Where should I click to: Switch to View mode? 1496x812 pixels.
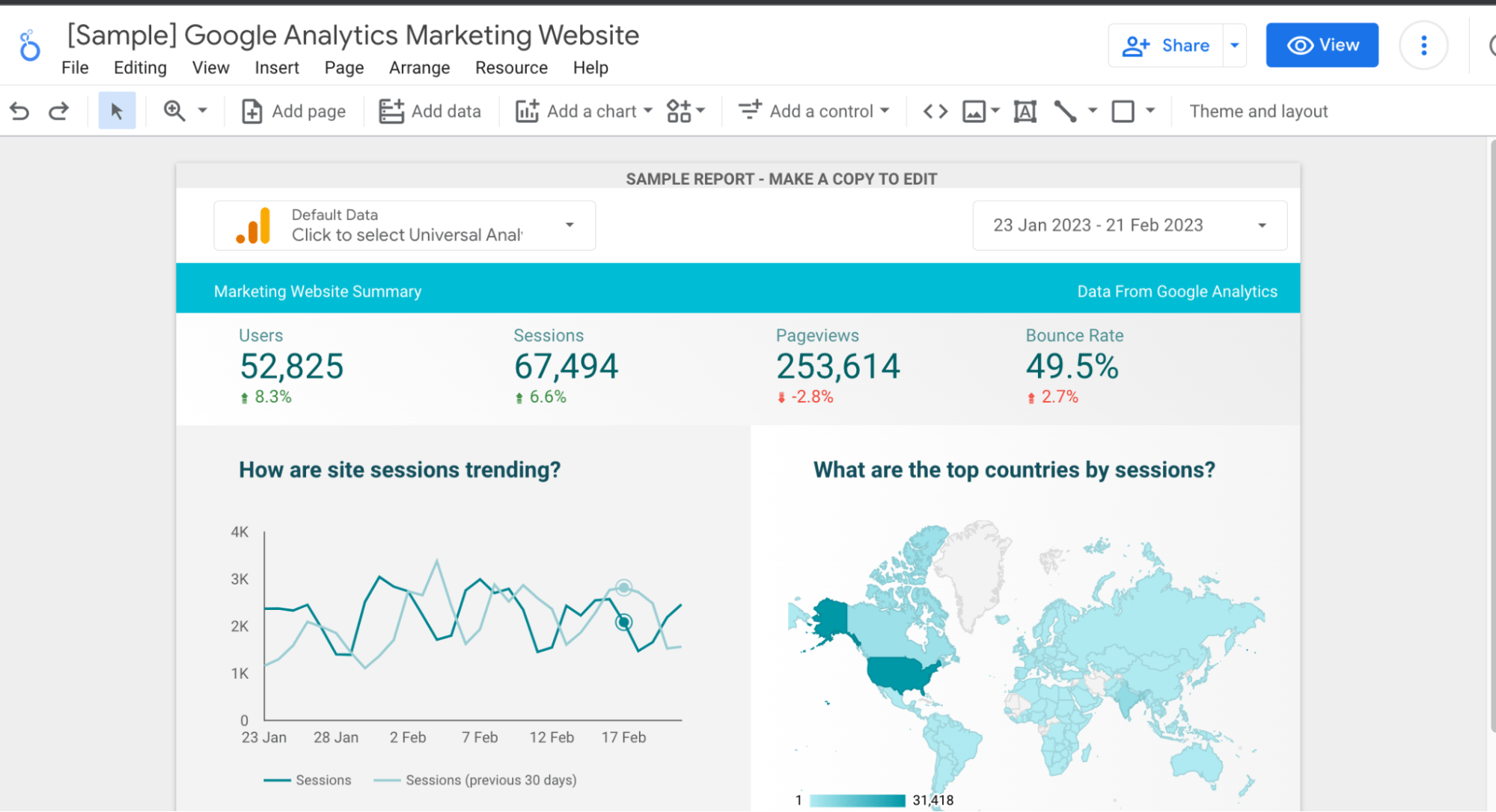1322,46
